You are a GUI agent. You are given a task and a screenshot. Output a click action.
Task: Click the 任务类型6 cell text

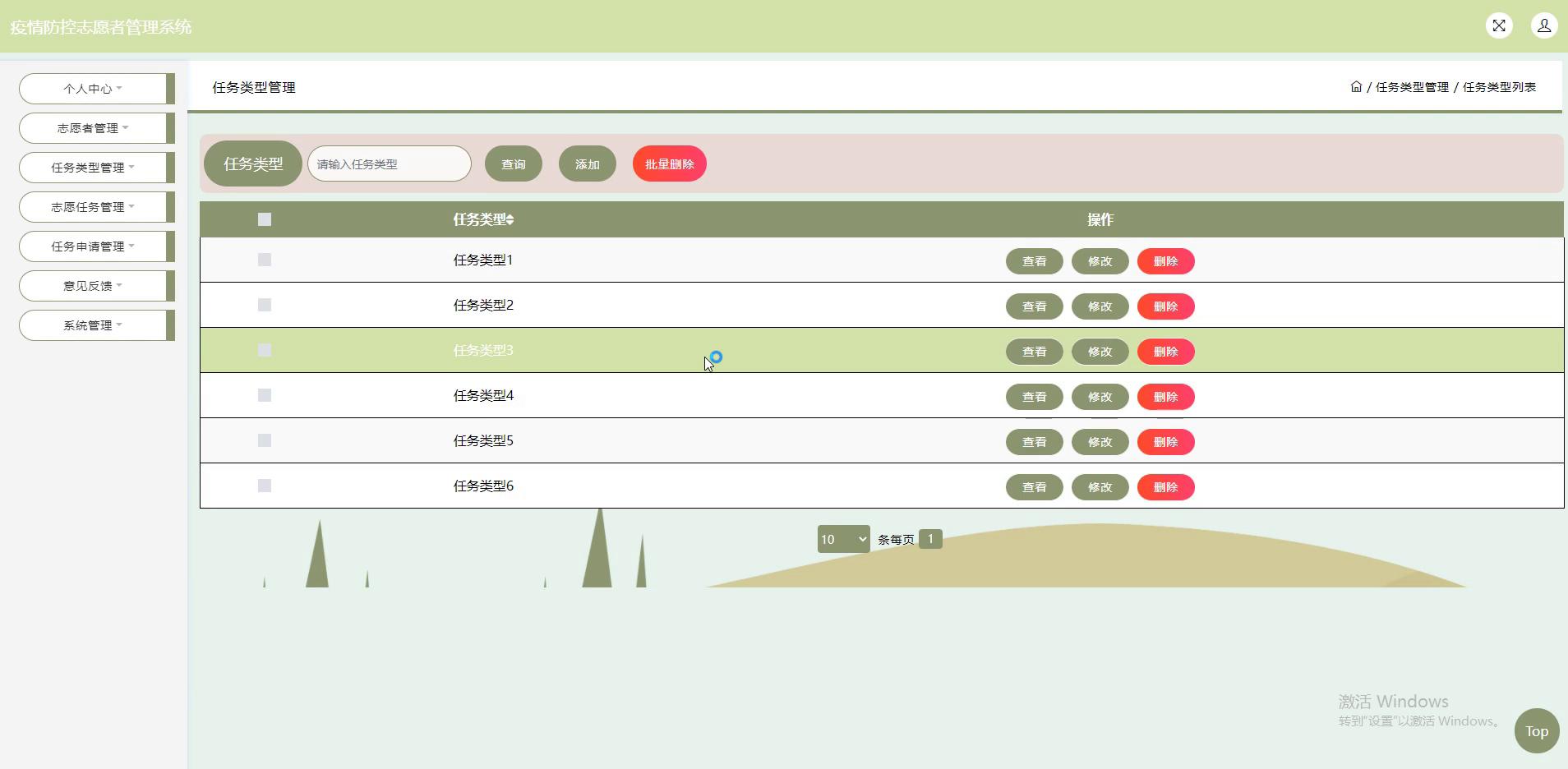tap(483, 486)
